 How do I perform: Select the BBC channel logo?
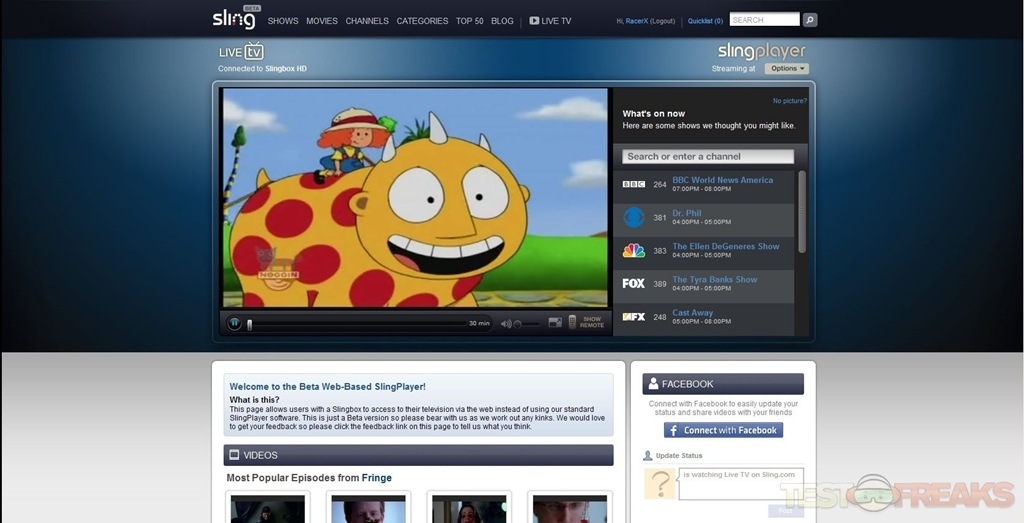point(633,184)
